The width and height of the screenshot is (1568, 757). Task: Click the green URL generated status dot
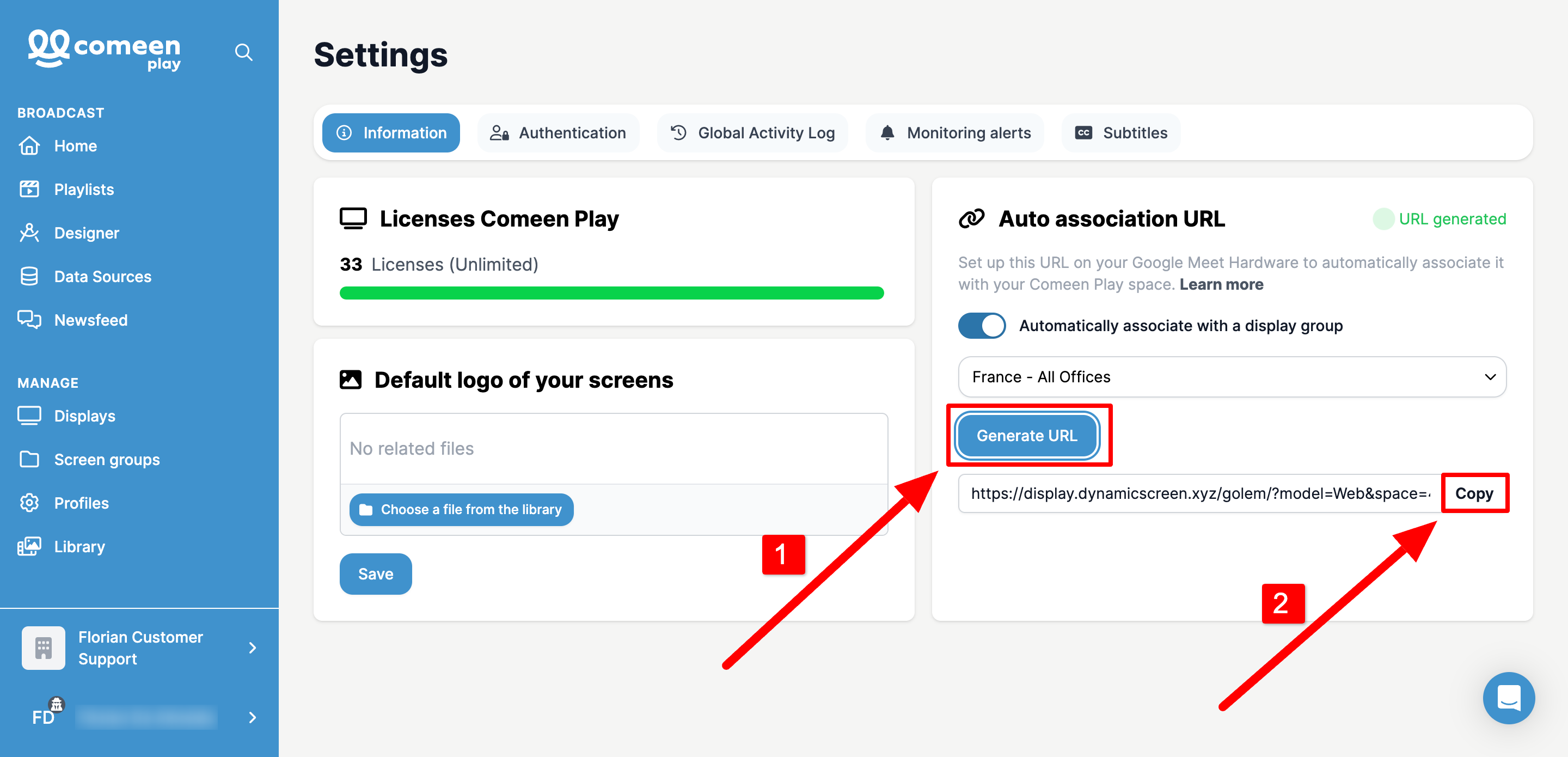coord(1383,218)
